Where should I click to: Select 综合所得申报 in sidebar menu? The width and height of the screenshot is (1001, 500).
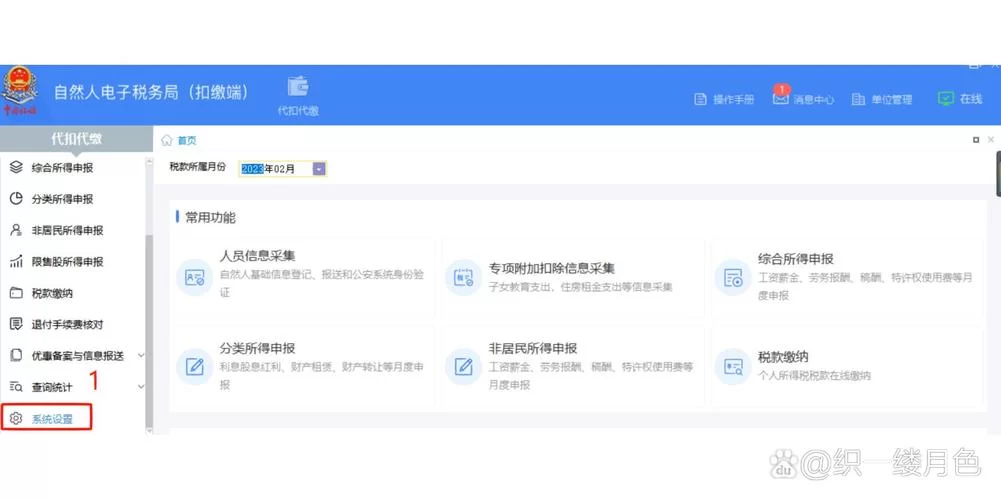pyautogui.click(x=63, y=168)
